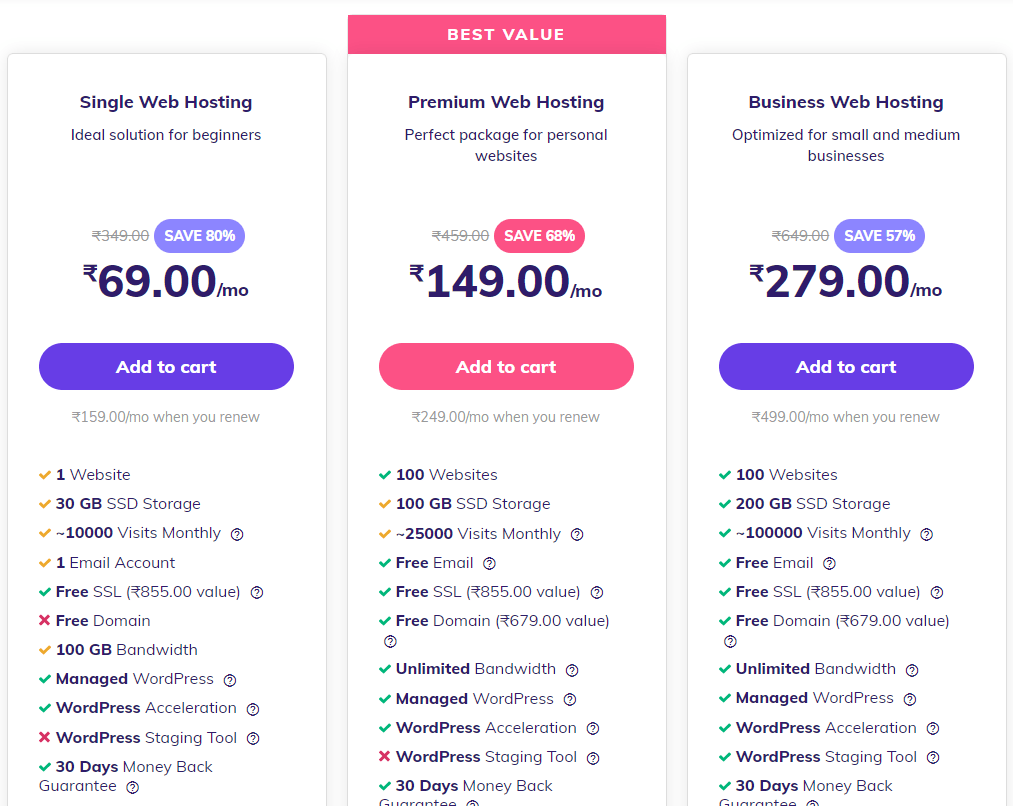Open help icon beside ~10000 Visits Monthly
Image resolution: width=1013 pixels, height=806 pixels.
(x=237, y=534)
